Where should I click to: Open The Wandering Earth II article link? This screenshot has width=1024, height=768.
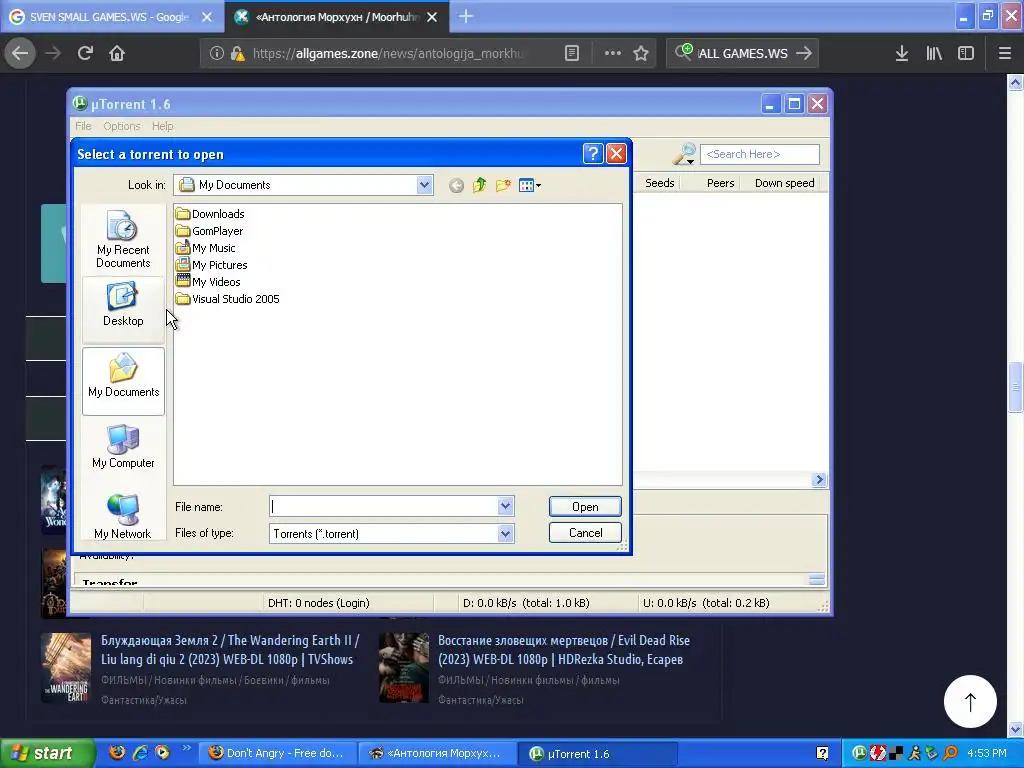230,650
